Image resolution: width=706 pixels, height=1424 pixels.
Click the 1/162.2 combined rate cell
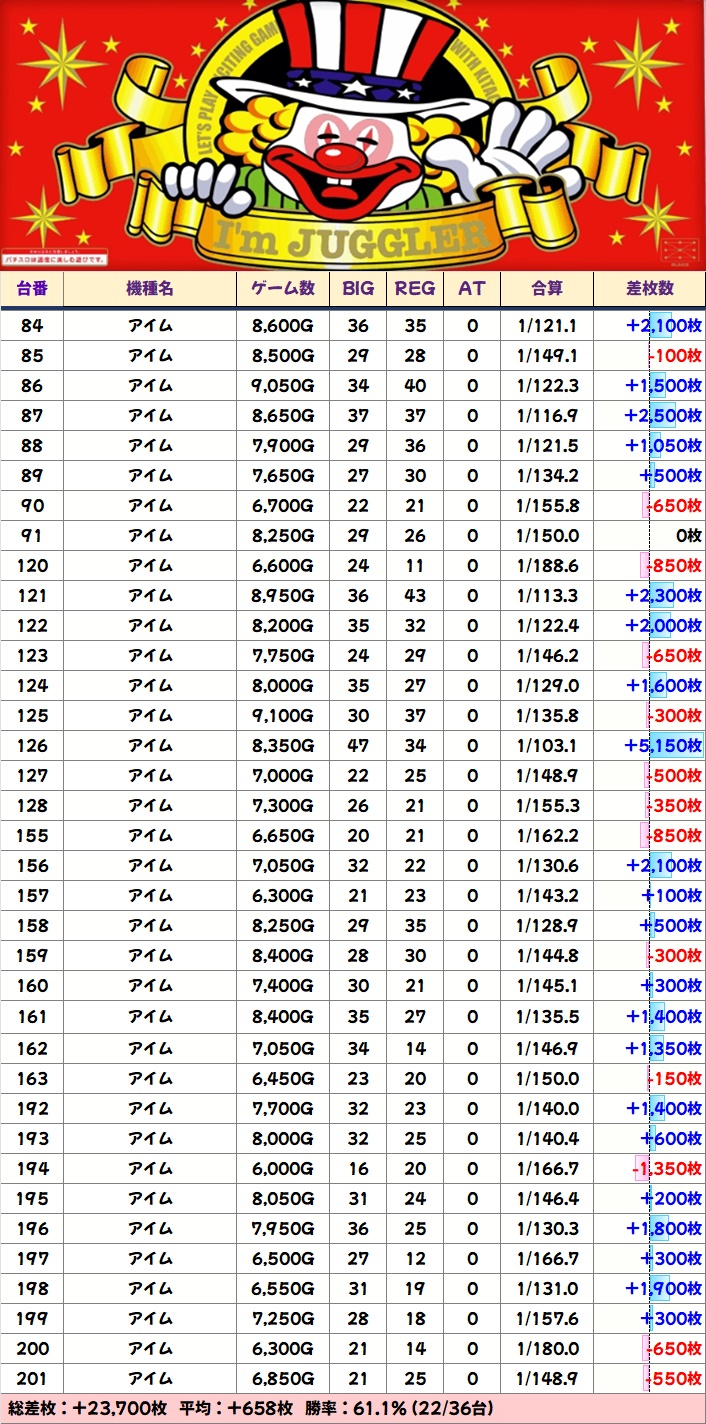(x=547, y=836)
